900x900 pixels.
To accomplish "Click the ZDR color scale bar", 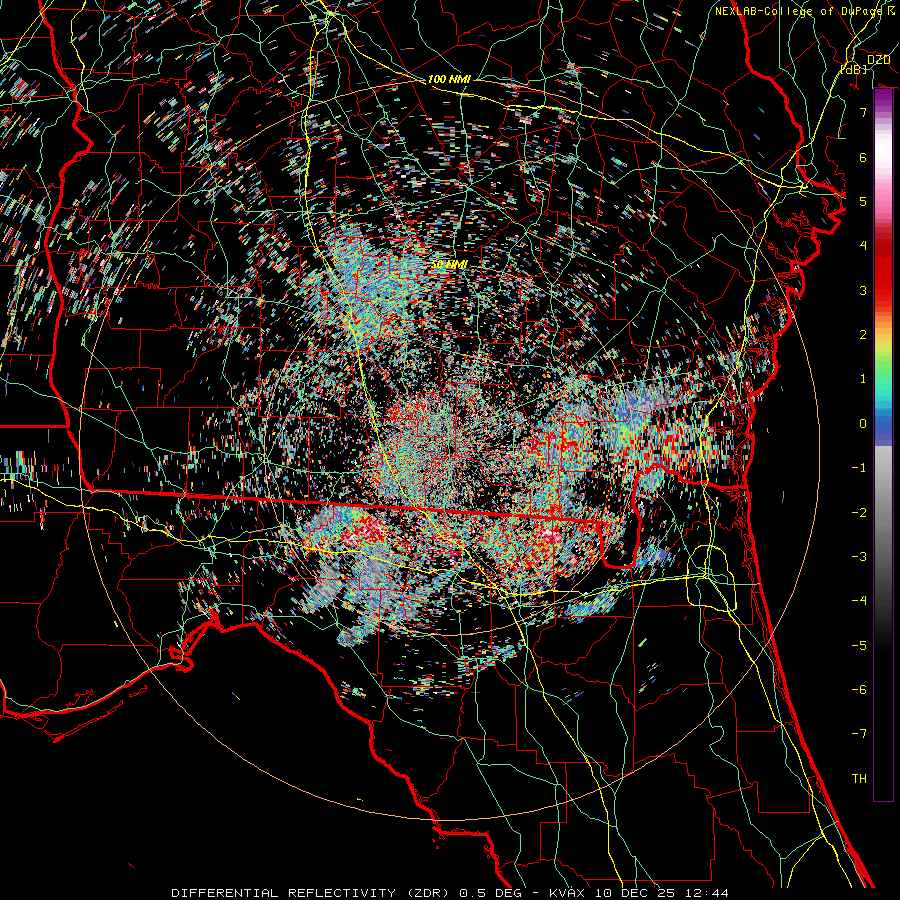I will click(883, 445).
